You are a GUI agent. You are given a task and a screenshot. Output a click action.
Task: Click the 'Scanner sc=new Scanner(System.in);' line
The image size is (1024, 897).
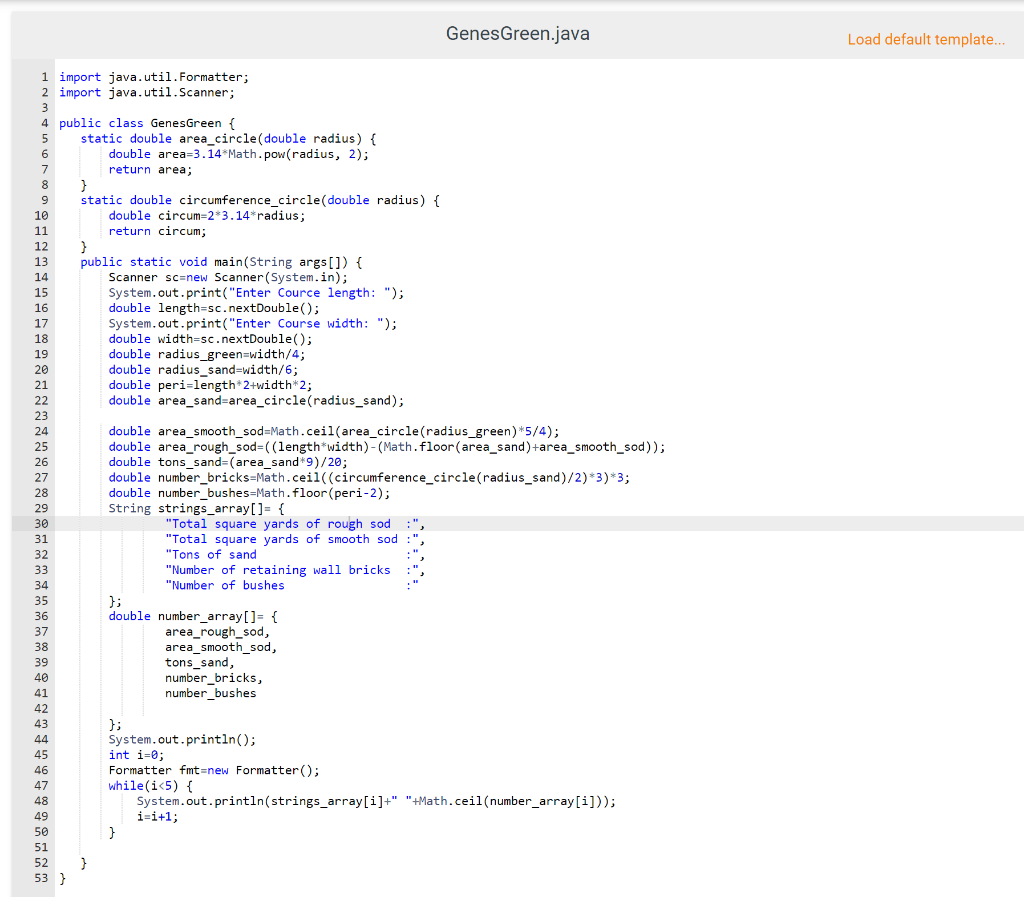click(x=228, y=277)
